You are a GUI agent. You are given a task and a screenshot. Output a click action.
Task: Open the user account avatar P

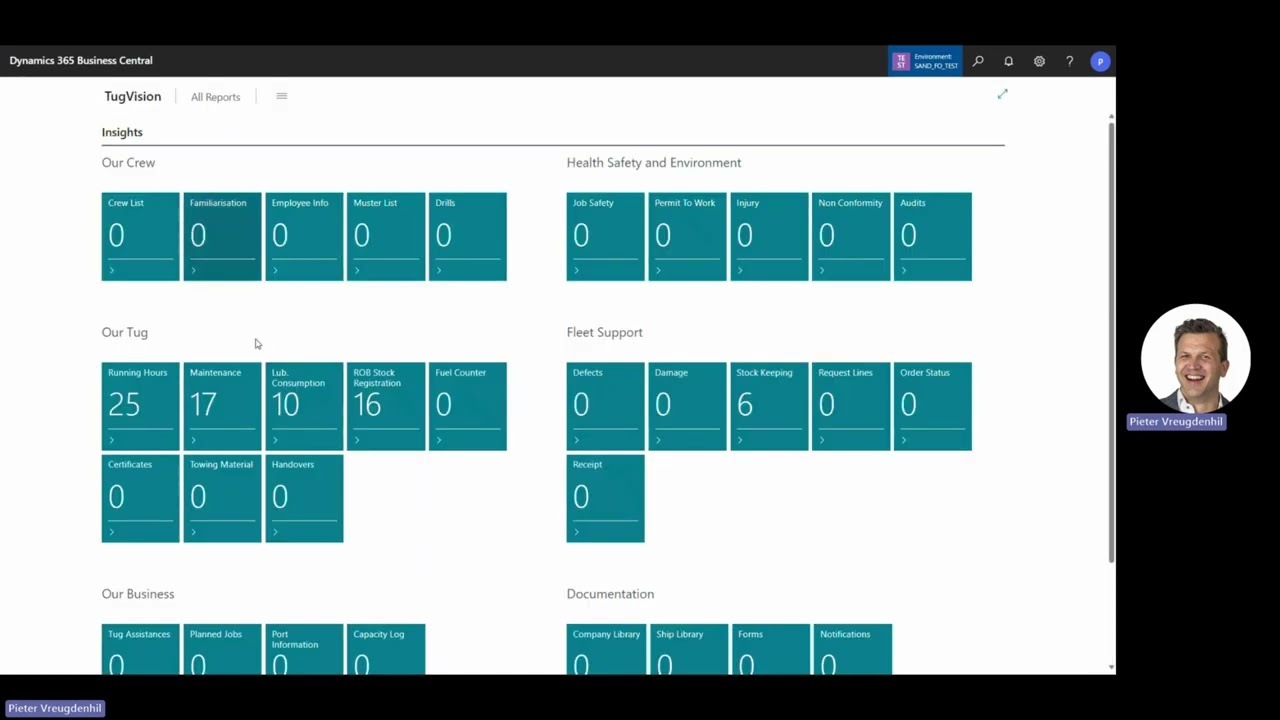pyautogui.click(x=1100, y=61)
